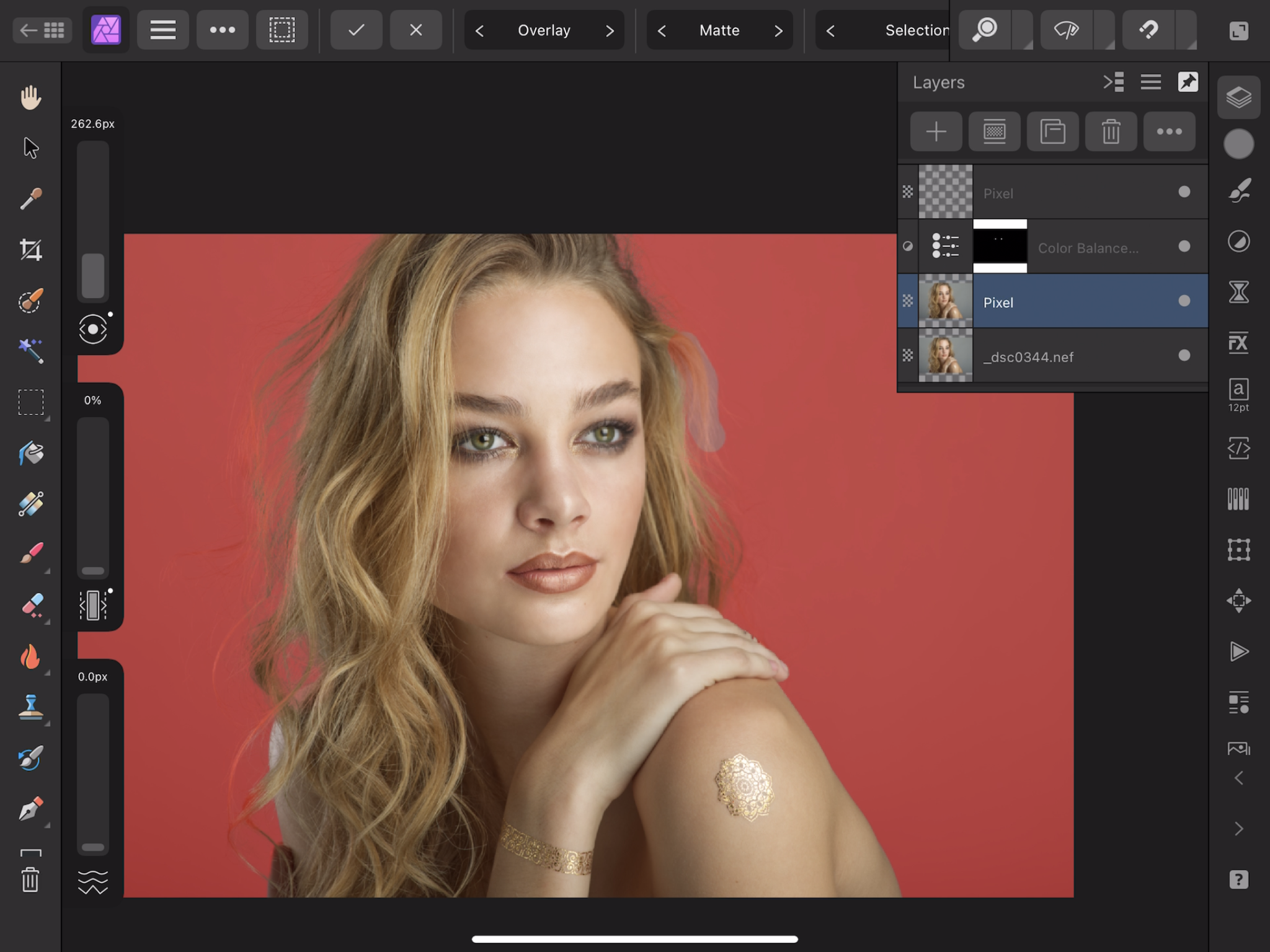Toggle visibility of Color Balance layer

[1184, 247]
